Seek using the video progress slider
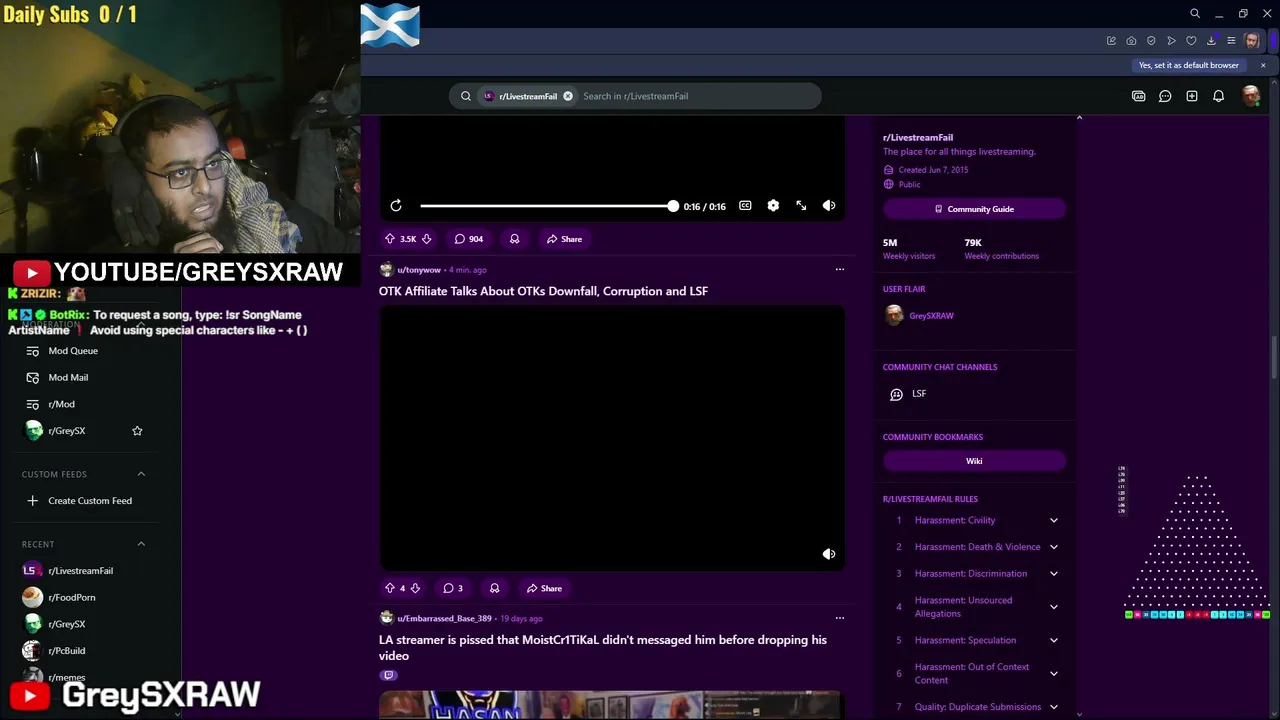This screenshot has height=720, width=1280. click(547, 206)
